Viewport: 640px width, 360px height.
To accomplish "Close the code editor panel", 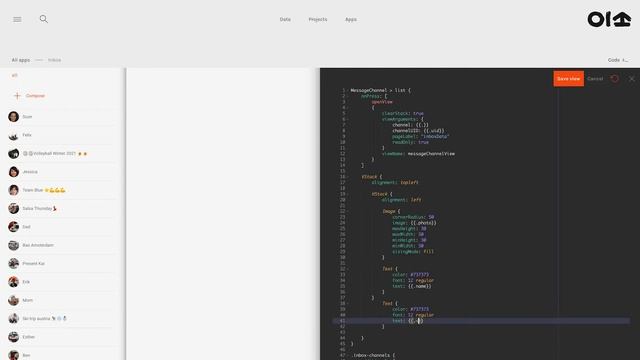I will (631, 79).
